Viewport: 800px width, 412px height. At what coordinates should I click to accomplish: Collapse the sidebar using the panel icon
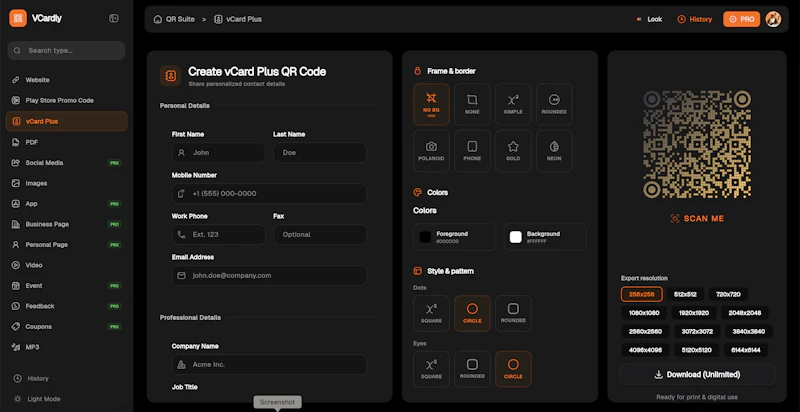tap(114, 18)
